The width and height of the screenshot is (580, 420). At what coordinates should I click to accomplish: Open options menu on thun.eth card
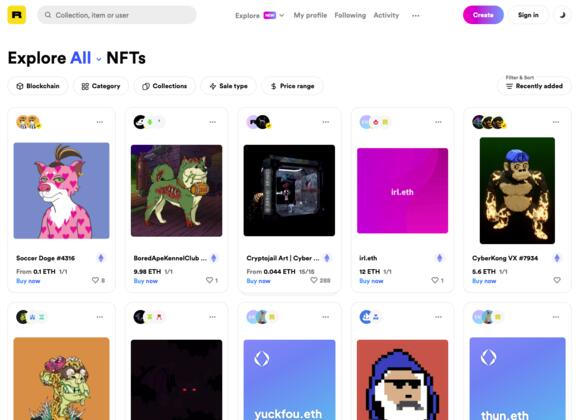pyautogui.click(x=556, y=317)
